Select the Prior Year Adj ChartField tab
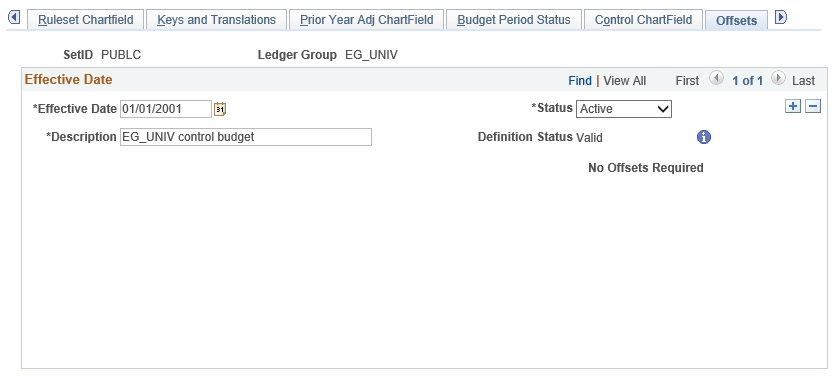The height and width of the screenshot is (376, 838). pos(367,20)
